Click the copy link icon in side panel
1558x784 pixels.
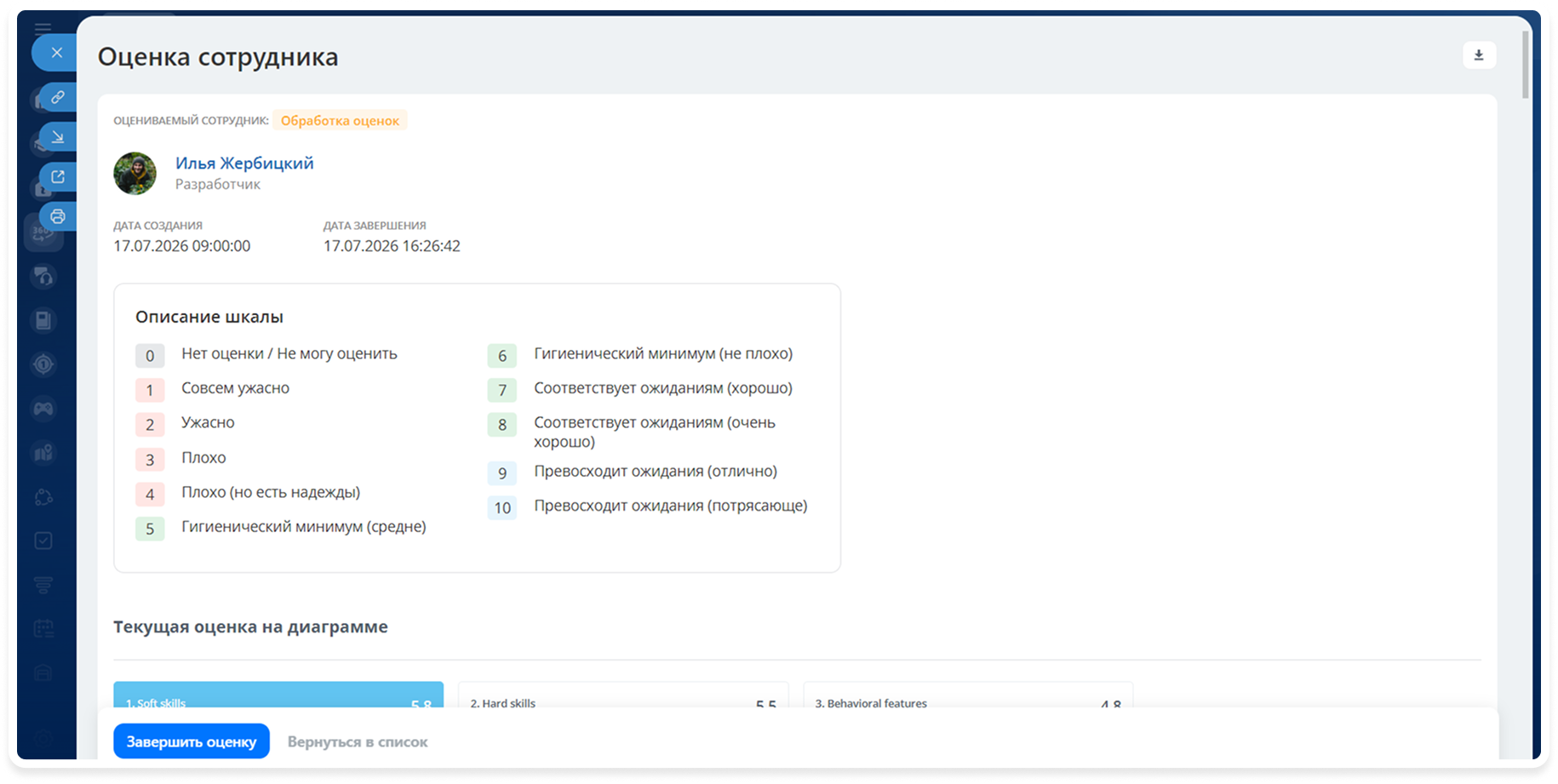[57, 97]
